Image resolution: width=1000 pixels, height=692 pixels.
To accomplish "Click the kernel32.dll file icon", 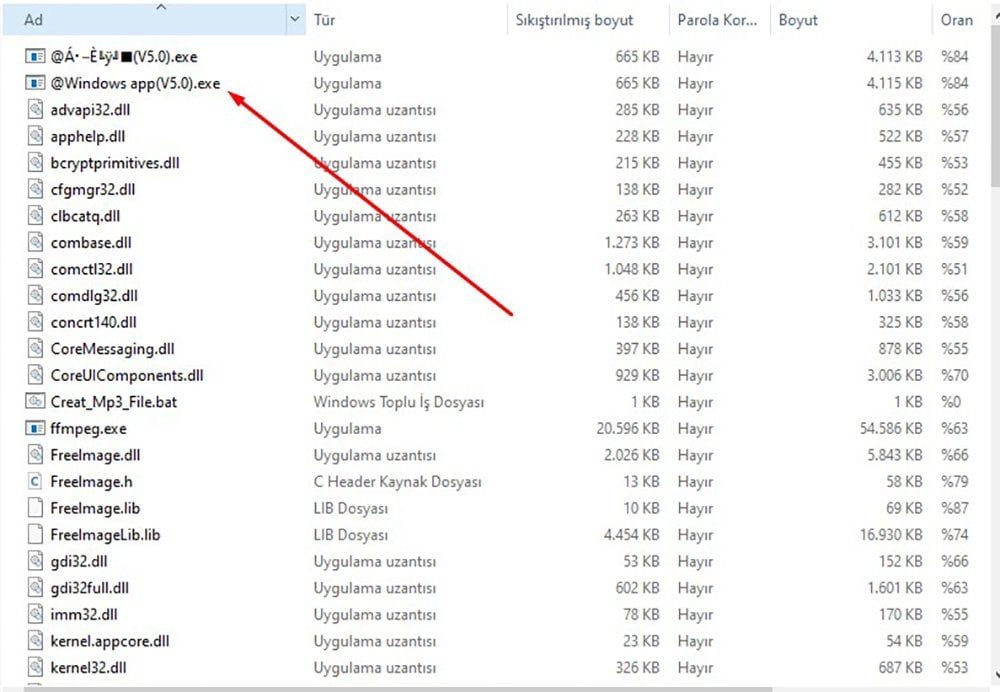I will [x=34, y=667].
